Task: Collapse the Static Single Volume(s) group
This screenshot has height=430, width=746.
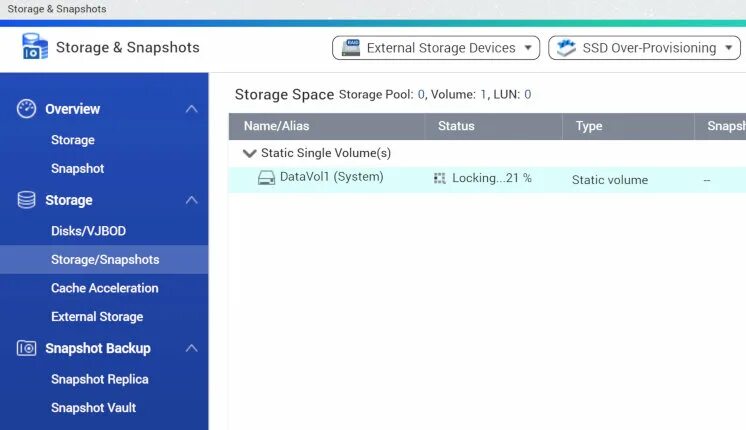Action: tap(249, 154)
